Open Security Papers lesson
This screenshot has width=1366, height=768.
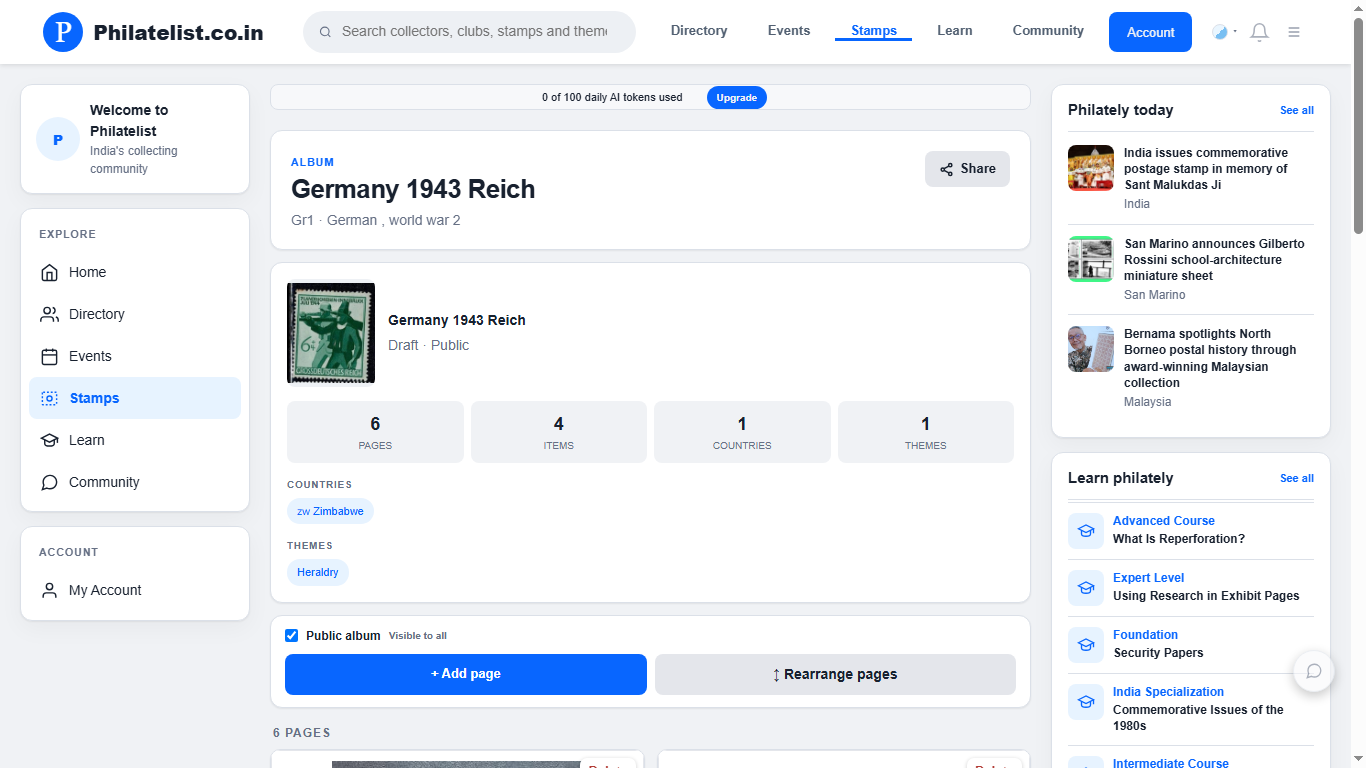(x=1158, y=653)
